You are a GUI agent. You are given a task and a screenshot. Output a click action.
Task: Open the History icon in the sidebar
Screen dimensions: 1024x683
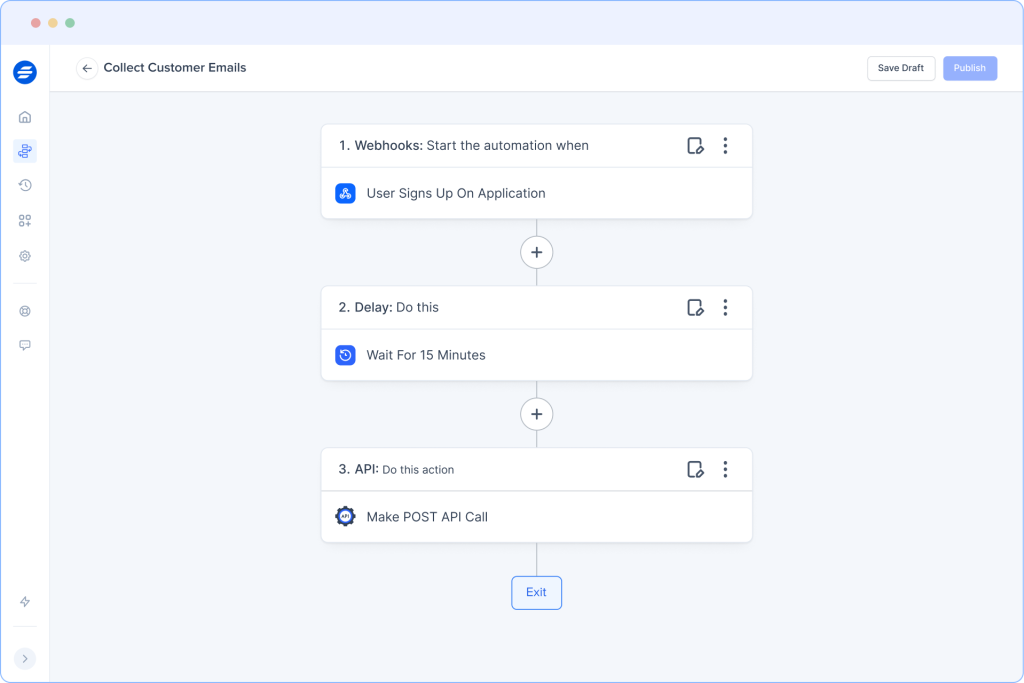tap(24, 184)
